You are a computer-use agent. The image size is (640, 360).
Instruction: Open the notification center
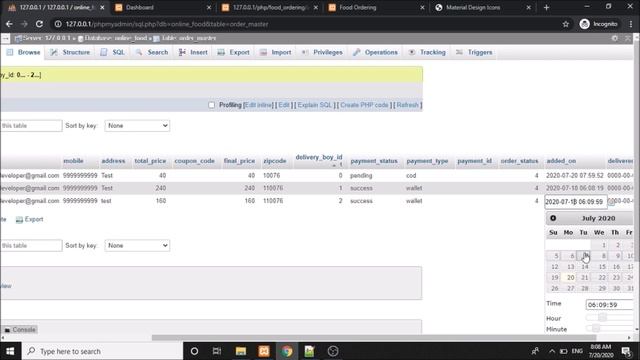[x=626, y=351]
